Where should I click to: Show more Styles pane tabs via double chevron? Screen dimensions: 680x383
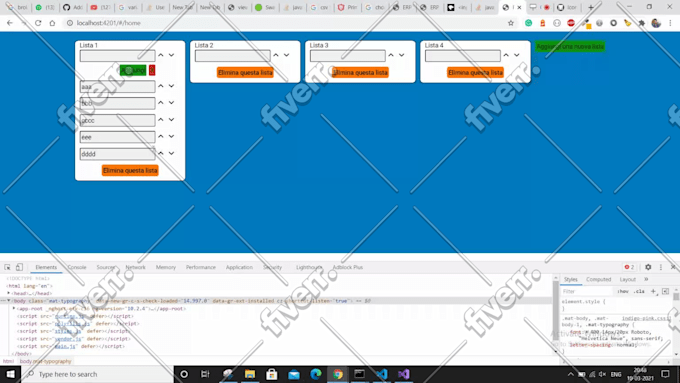[646, 279]
